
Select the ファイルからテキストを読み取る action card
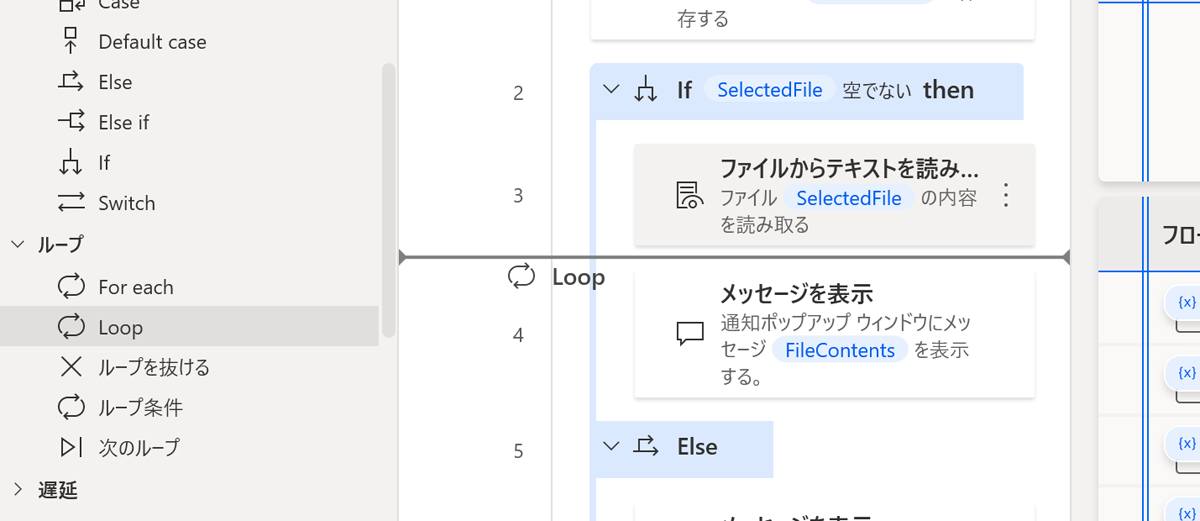835,195
